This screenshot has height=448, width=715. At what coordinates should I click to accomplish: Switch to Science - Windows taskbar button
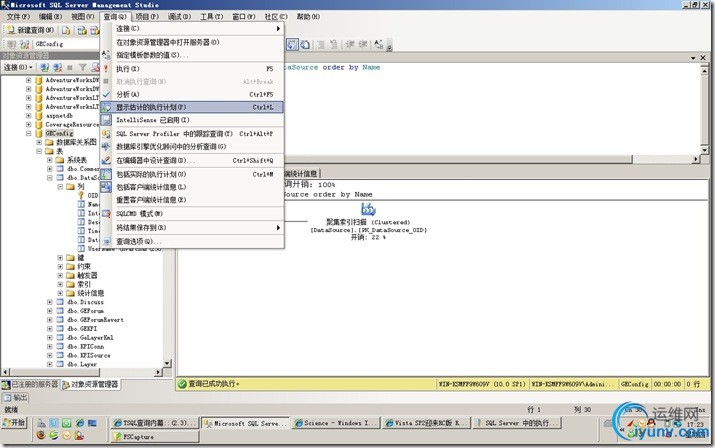click(x=336, y=423)
